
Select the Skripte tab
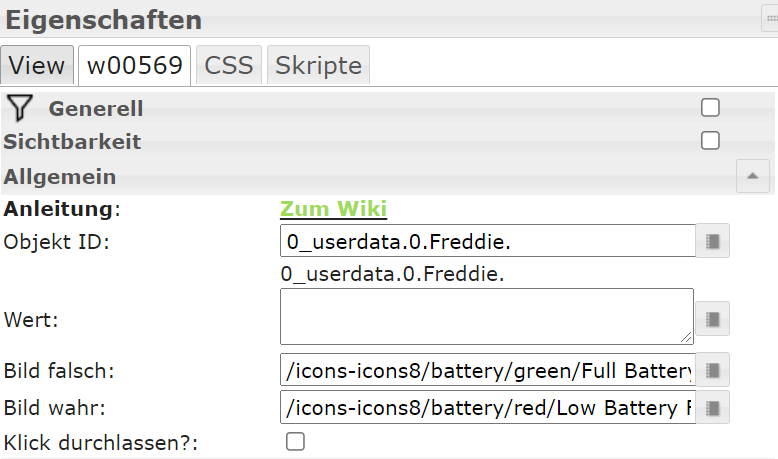[x=318, y=66]
